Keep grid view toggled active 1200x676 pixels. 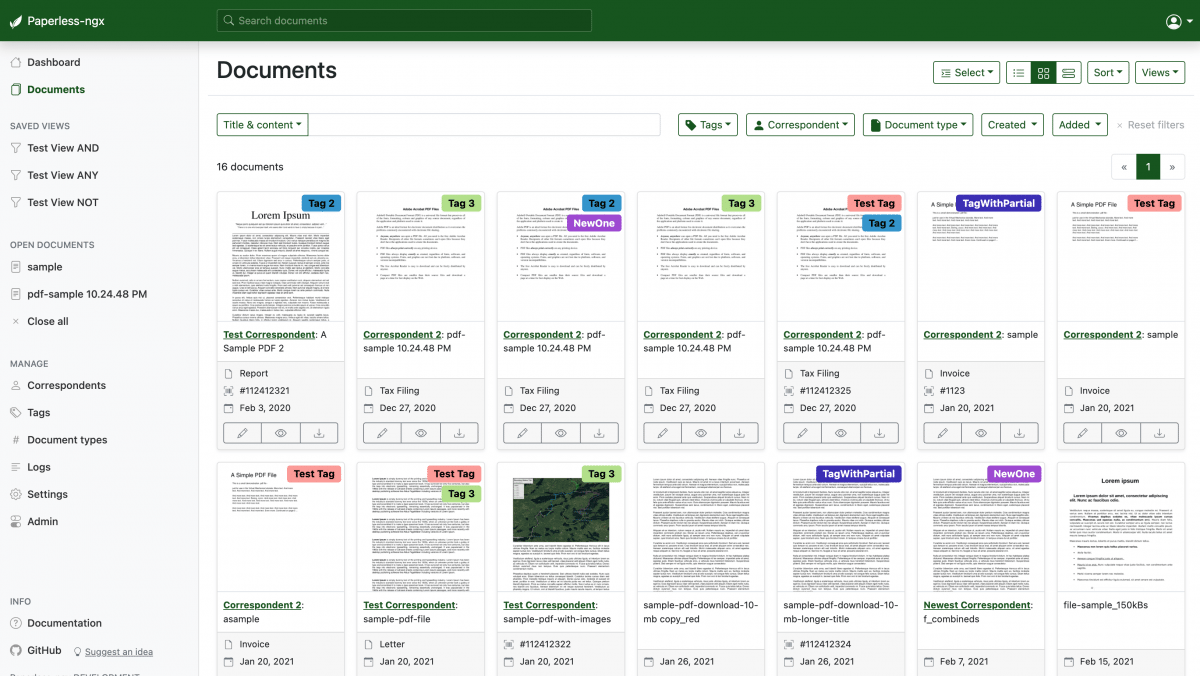tap(1043, 72)
